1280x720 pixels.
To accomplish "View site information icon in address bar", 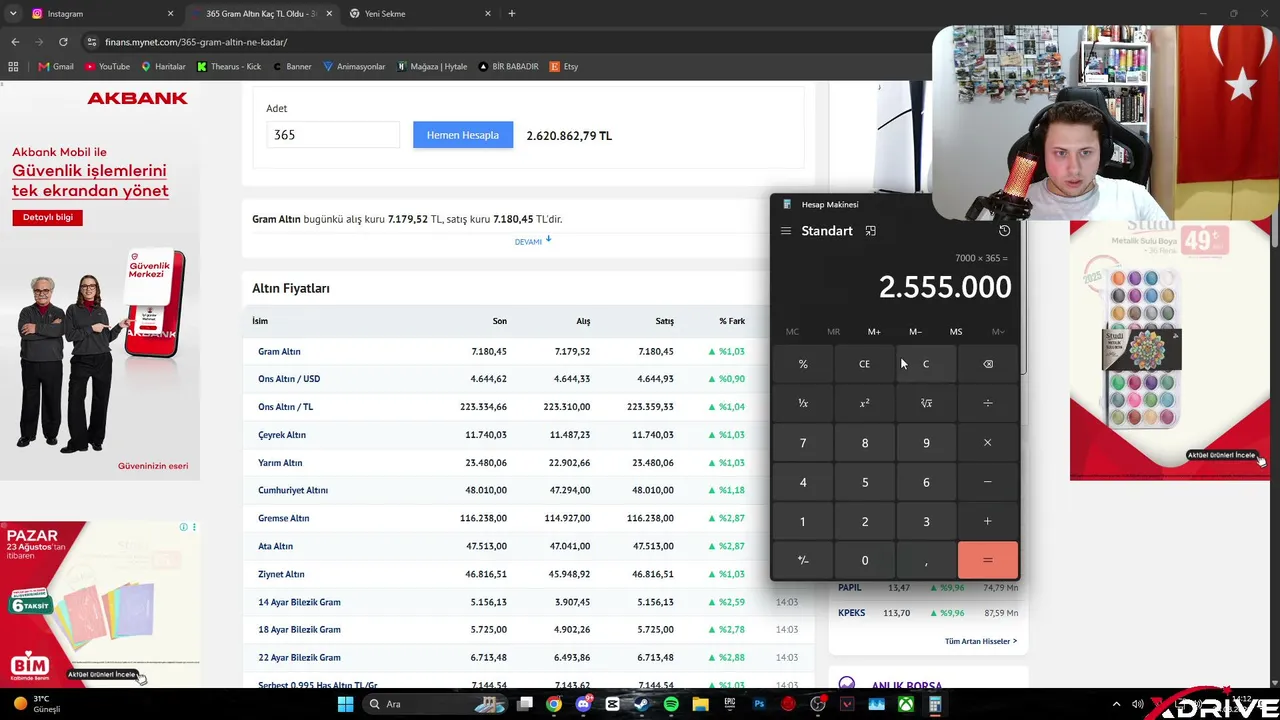I will tap(92, 42).
